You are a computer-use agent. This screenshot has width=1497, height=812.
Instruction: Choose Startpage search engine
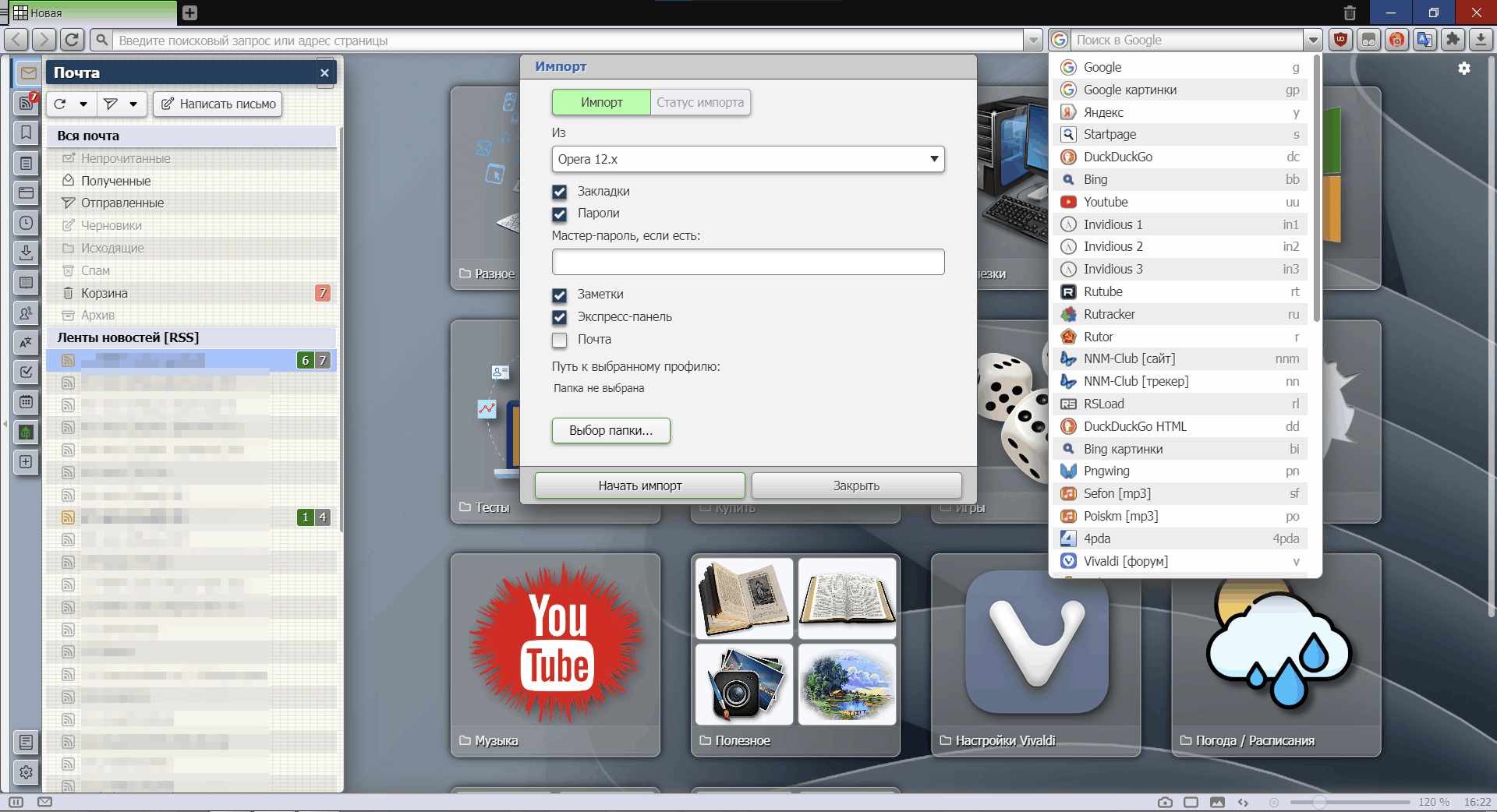coord(1180,134)
